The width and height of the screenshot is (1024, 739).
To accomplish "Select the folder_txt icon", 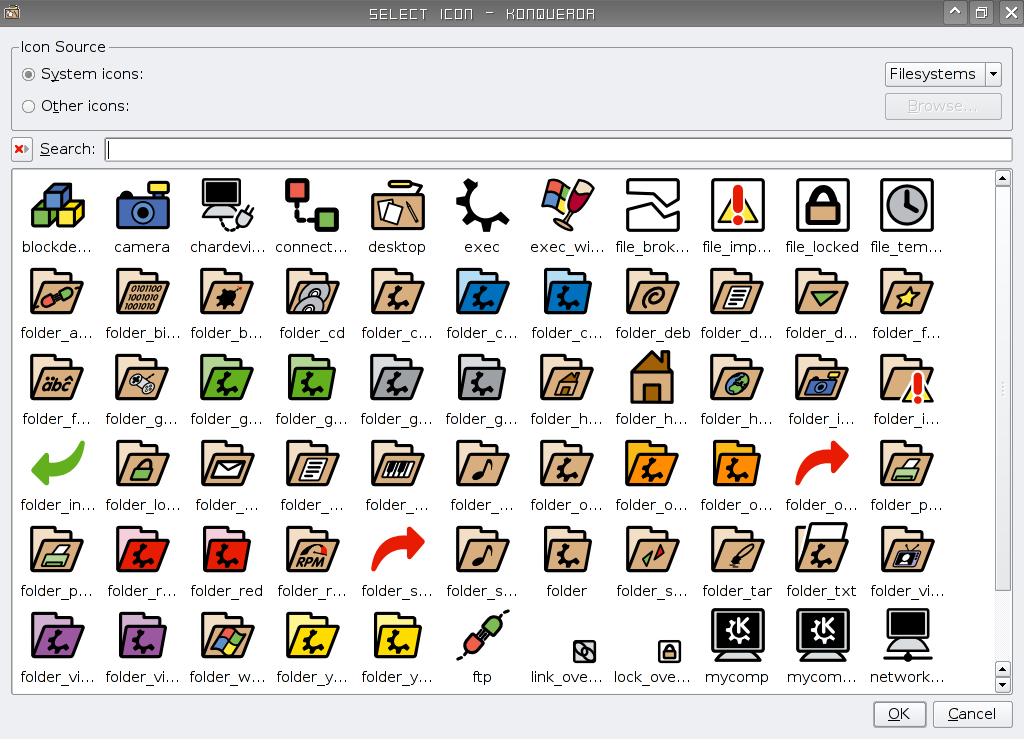I will pyautogui.click(x=822, y=548).
